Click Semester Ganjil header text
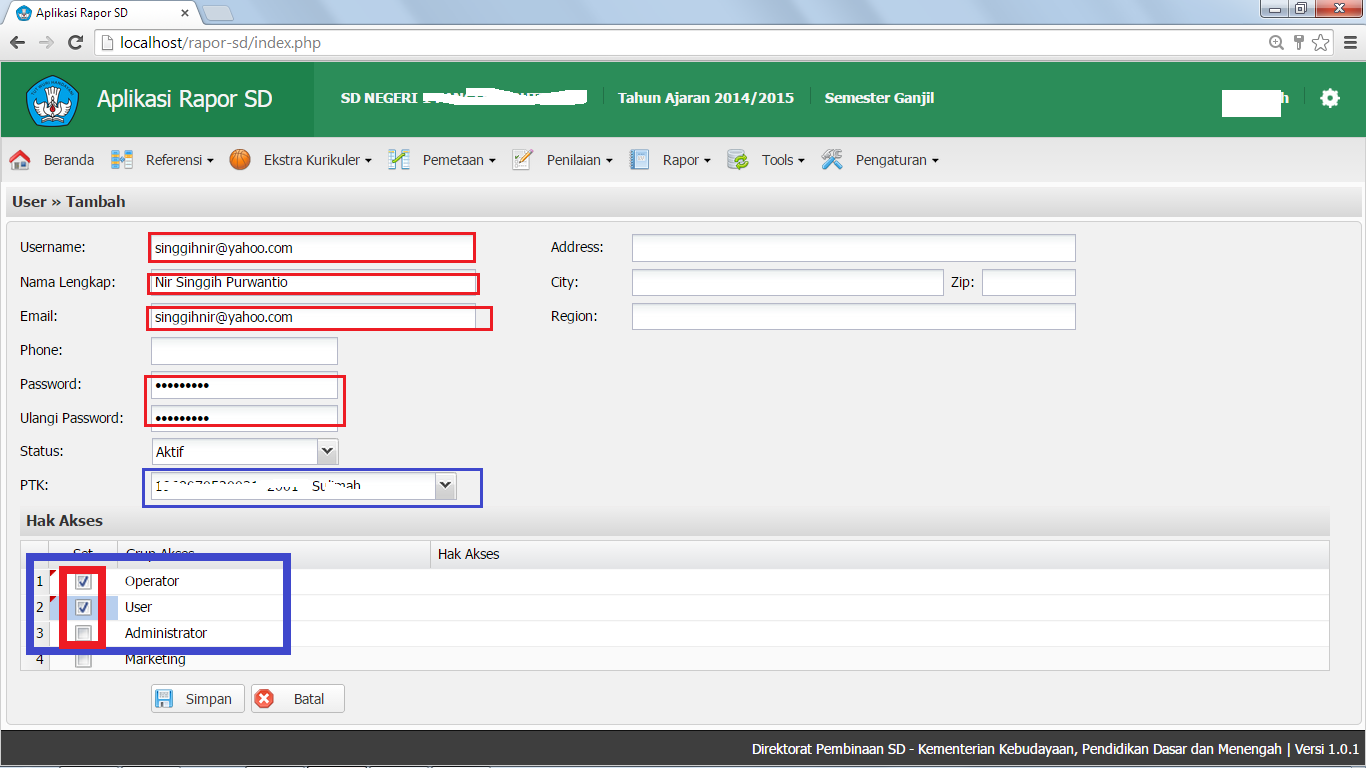The height and width of the screenshot is (768, 1366). [879, 98]
